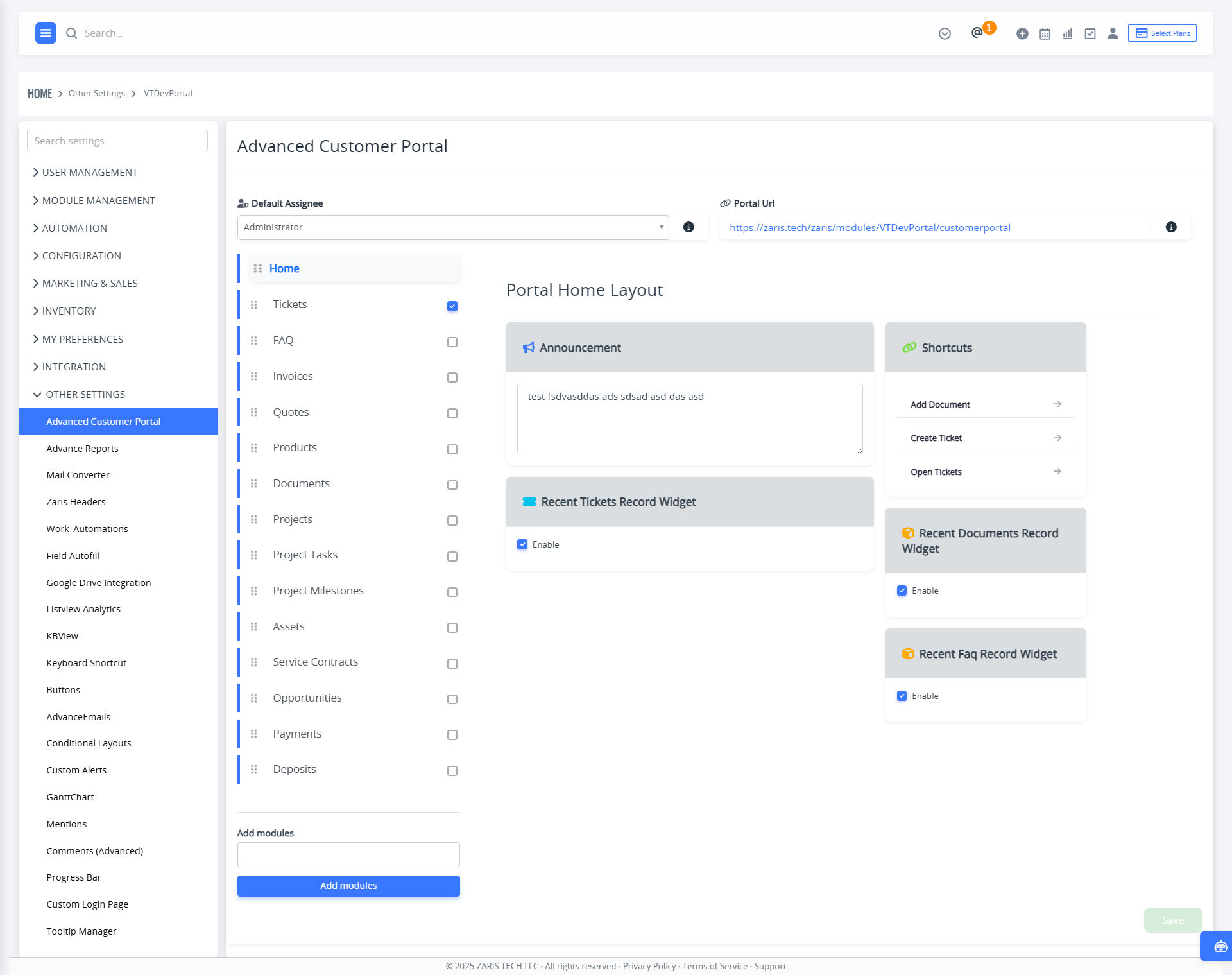This screenshot has width=1232, height=975.
Task: Focus the Add modules input field
Action: pos(348,854)
